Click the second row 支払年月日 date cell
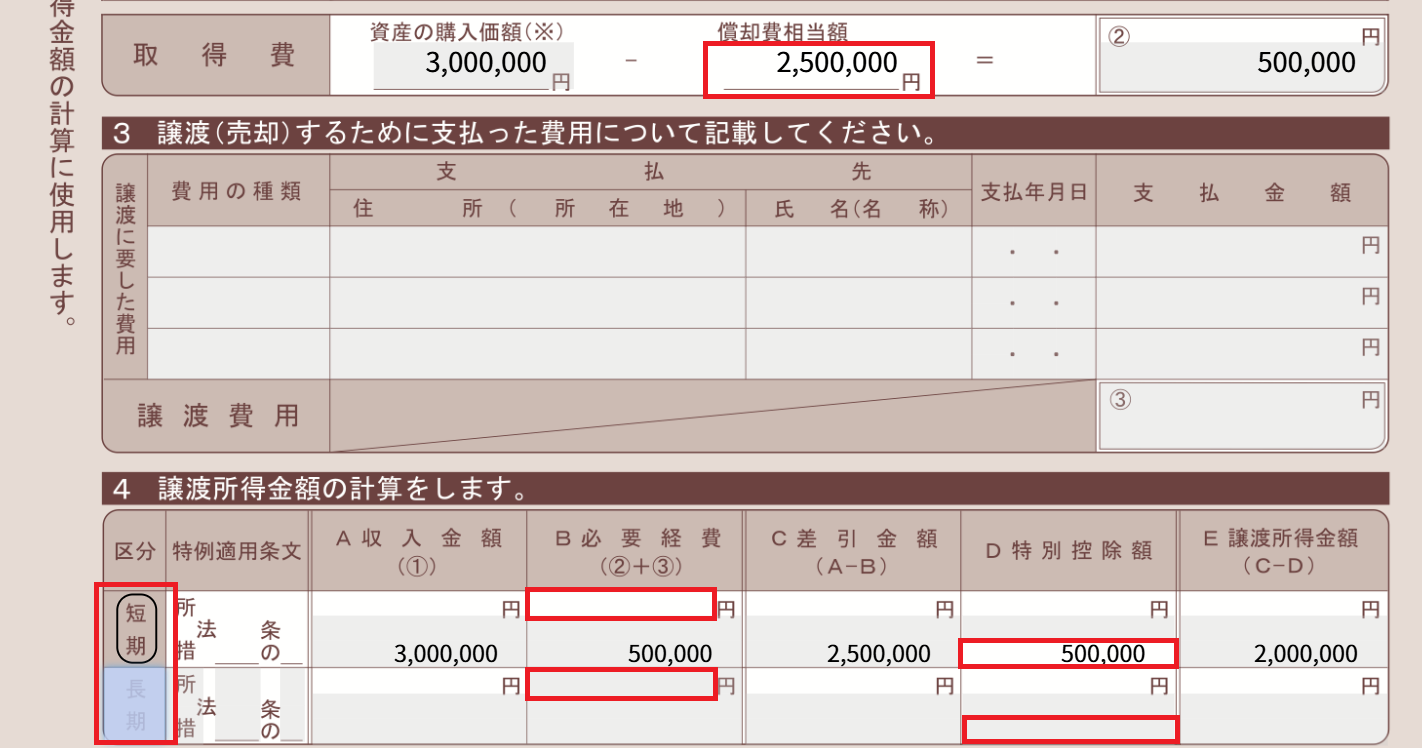 click(x=1034, y=303)
